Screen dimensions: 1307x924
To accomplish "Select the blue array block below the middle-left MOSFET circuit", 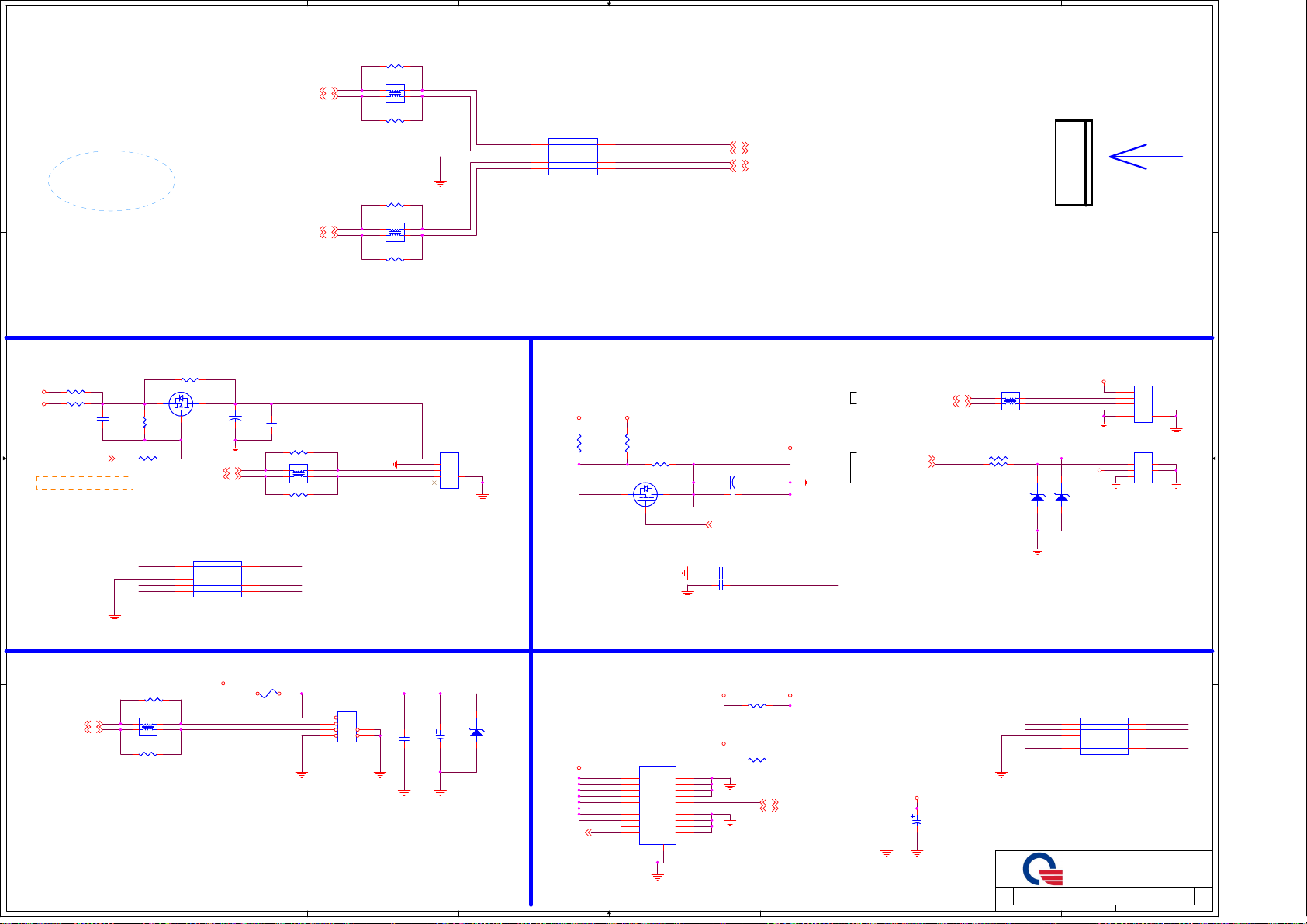I will click(x=217, y=579).
